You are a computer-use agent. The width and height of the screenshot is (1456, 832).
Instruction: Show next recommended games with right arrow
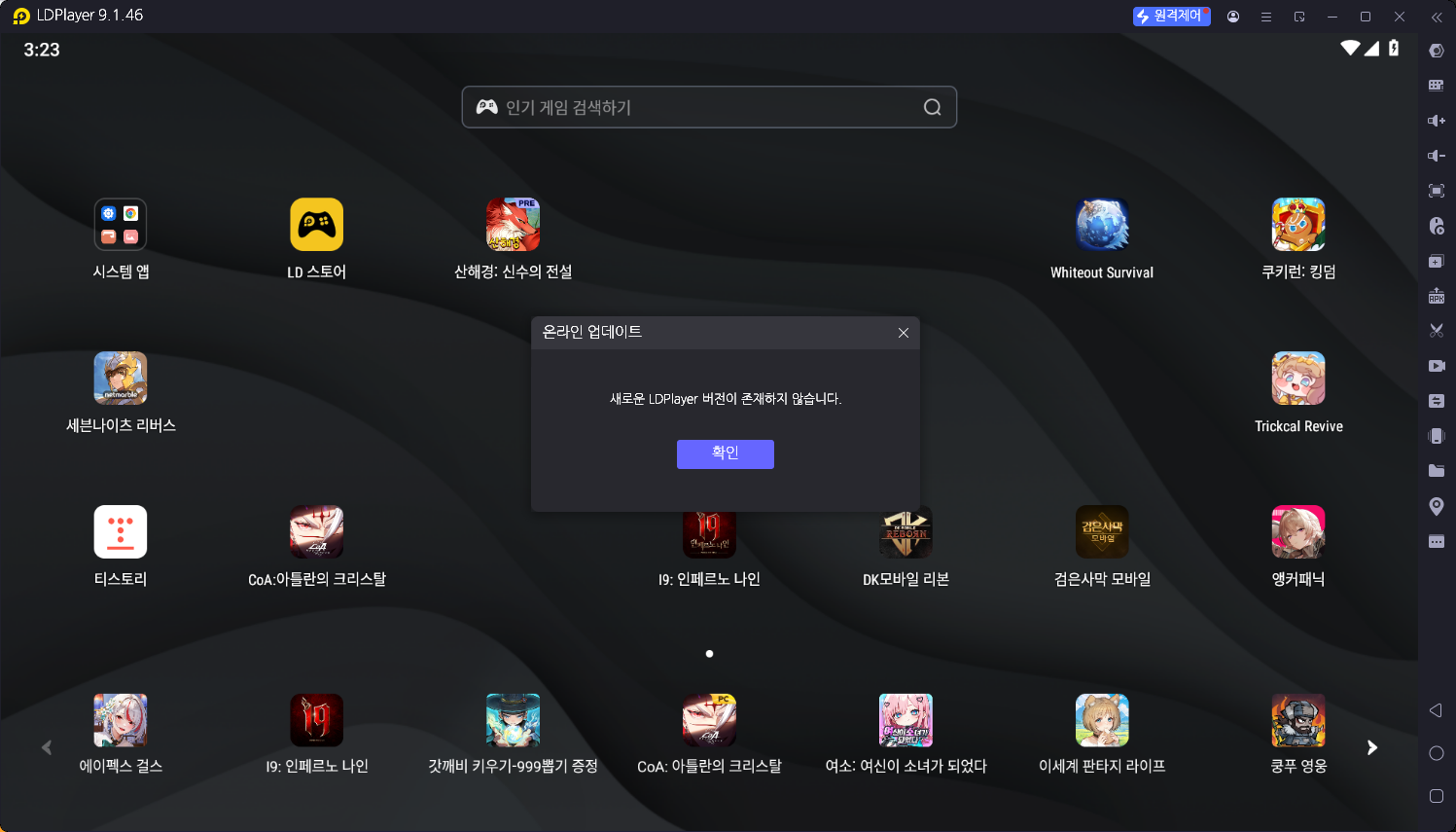(x=1372, y=747)
